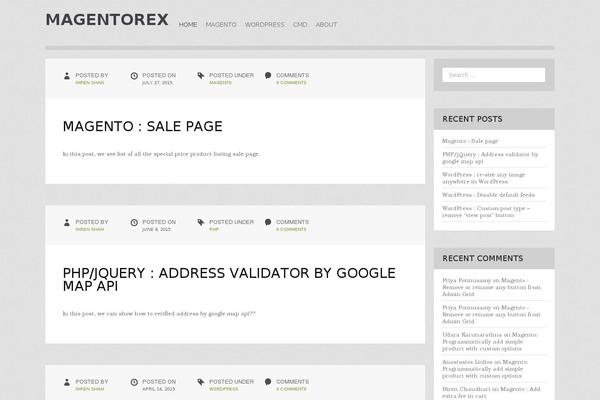
Task: Click the author person icon on the April 16 post
Action: (67, 382)
